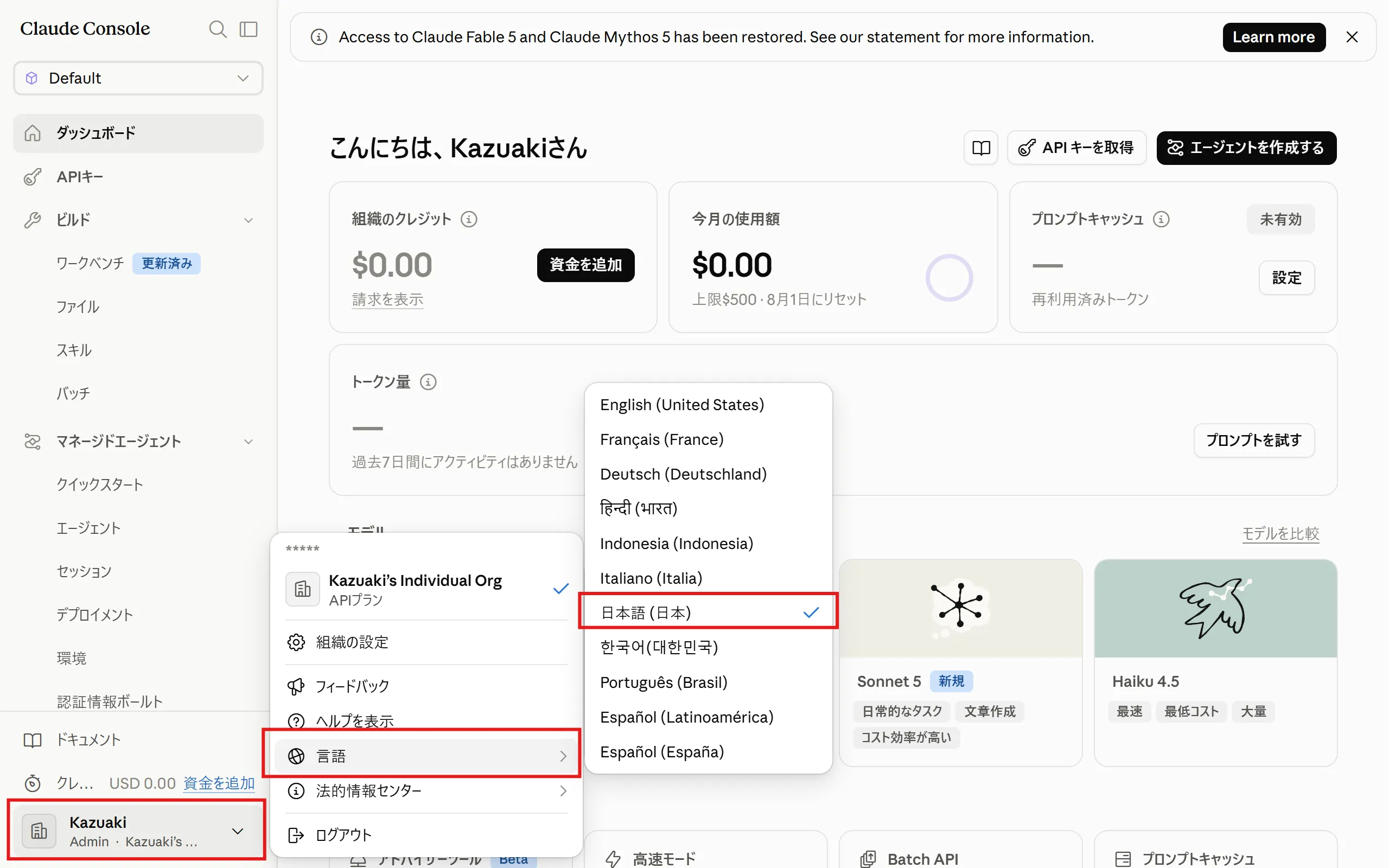1389x868 pixels.
Task: Click the globe icon for 言語
Action: [296, 757]
